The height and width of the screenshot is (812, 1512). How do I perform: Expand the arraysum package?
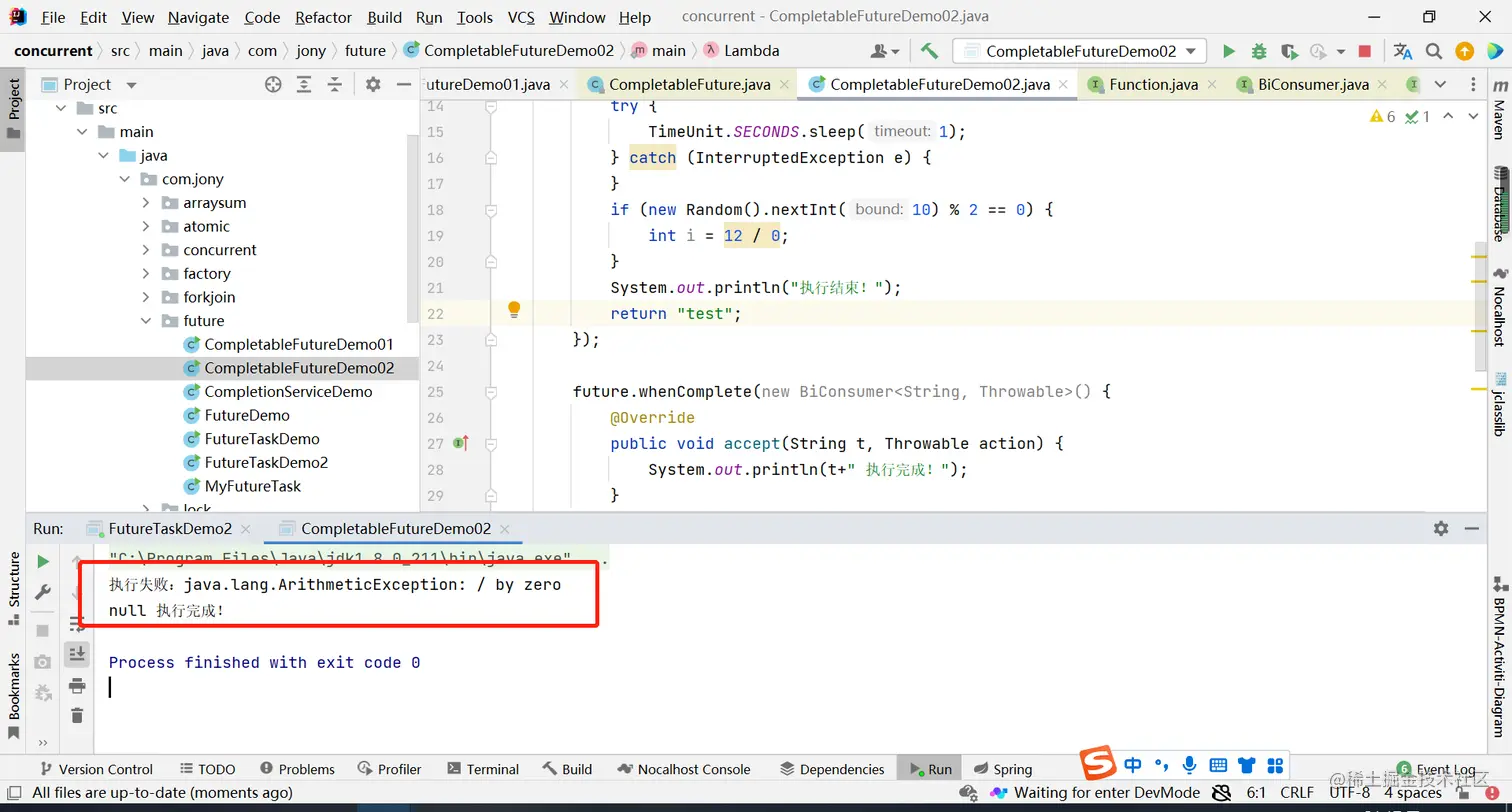coord(146,203)
